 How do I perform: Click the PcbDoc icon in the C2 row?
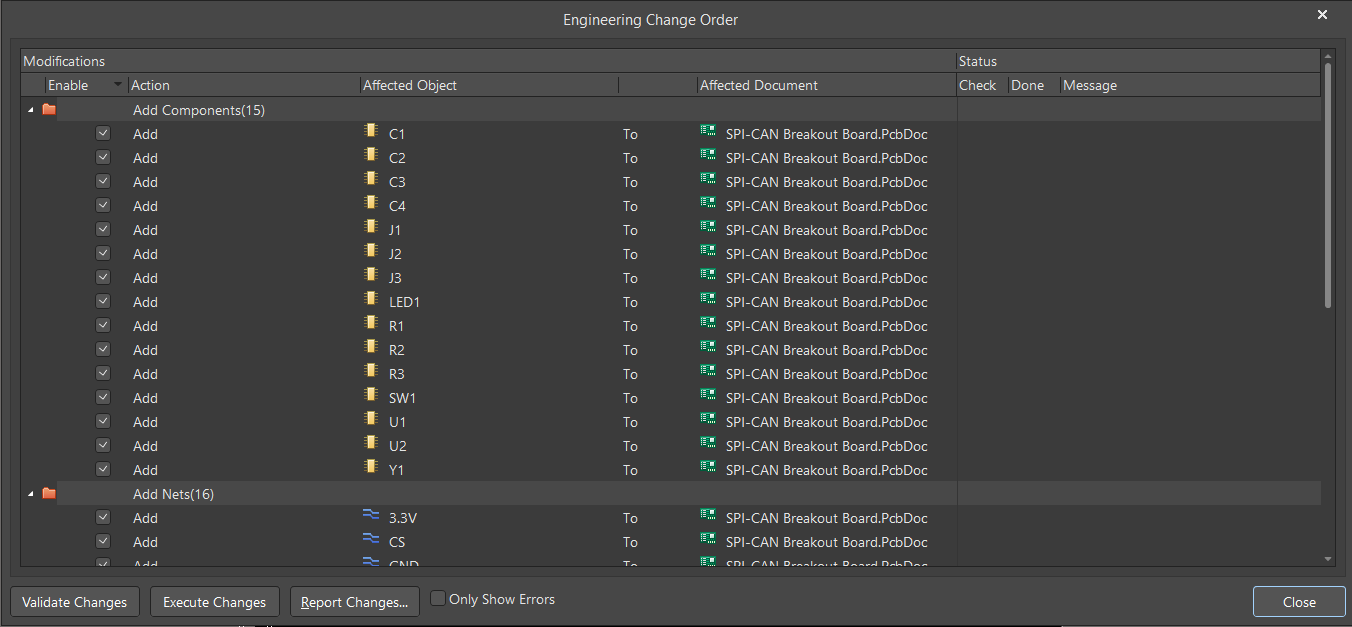pyautogui.click(x=709, y=156)
